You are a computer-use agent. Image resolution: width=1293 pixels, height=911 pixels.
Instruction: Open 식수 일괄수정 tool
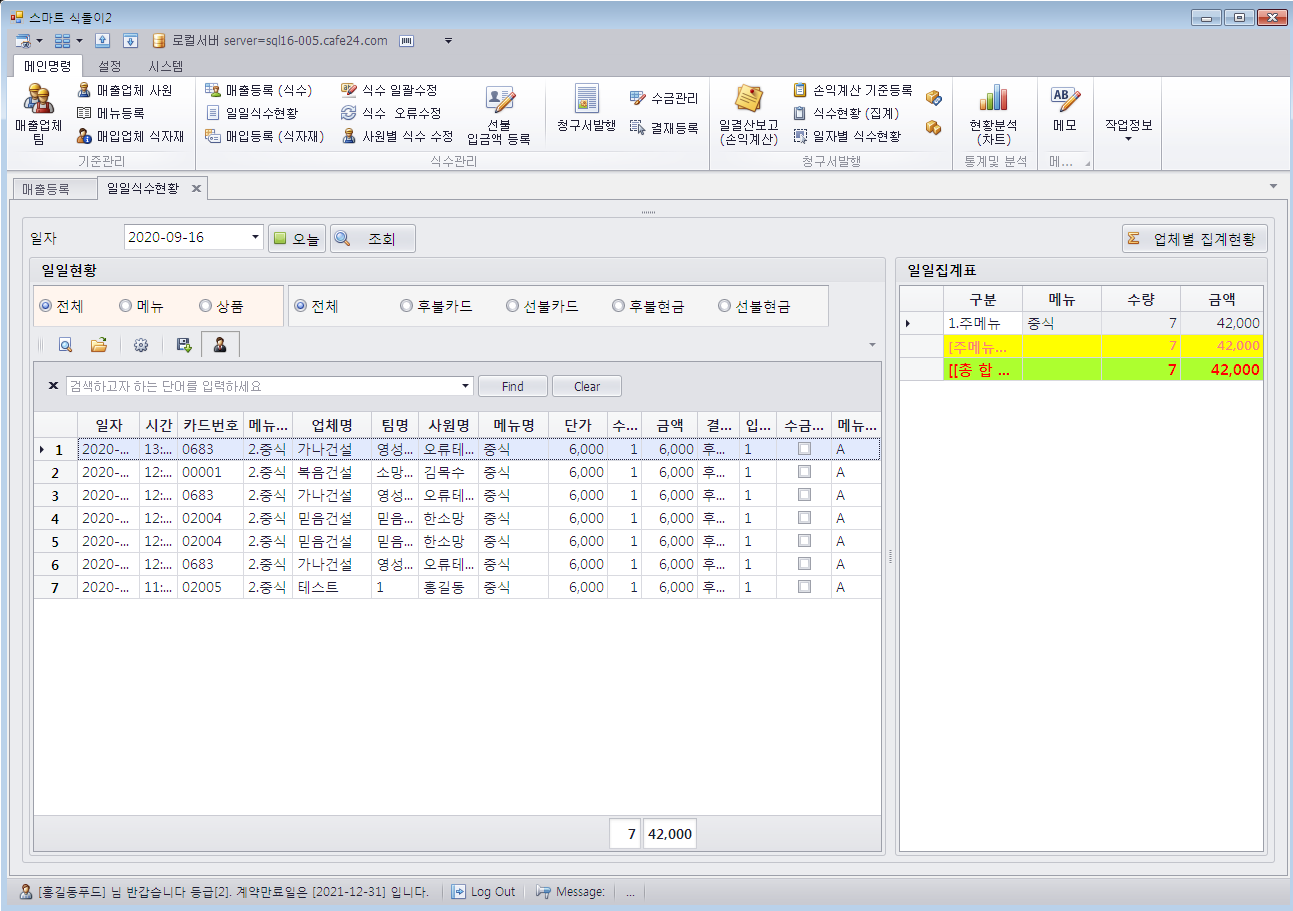389,90
